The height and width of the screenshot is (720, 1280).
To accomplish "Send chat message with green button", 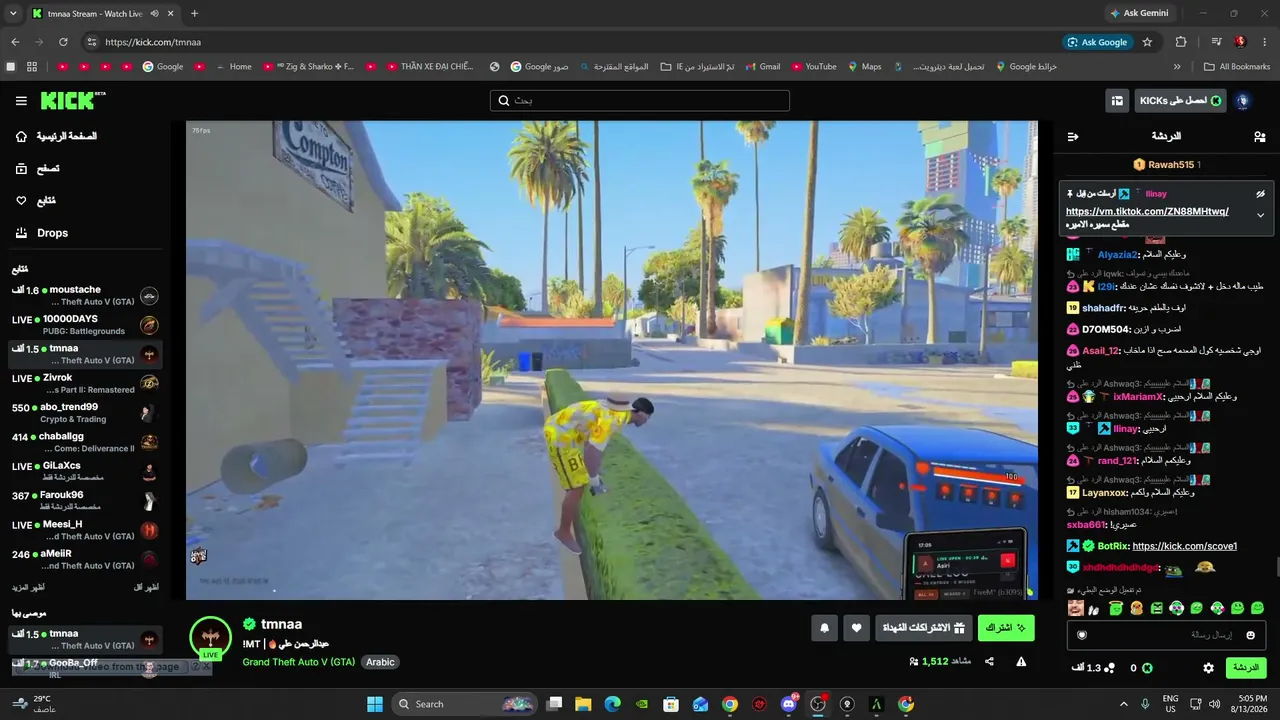I will point(1246,667).
